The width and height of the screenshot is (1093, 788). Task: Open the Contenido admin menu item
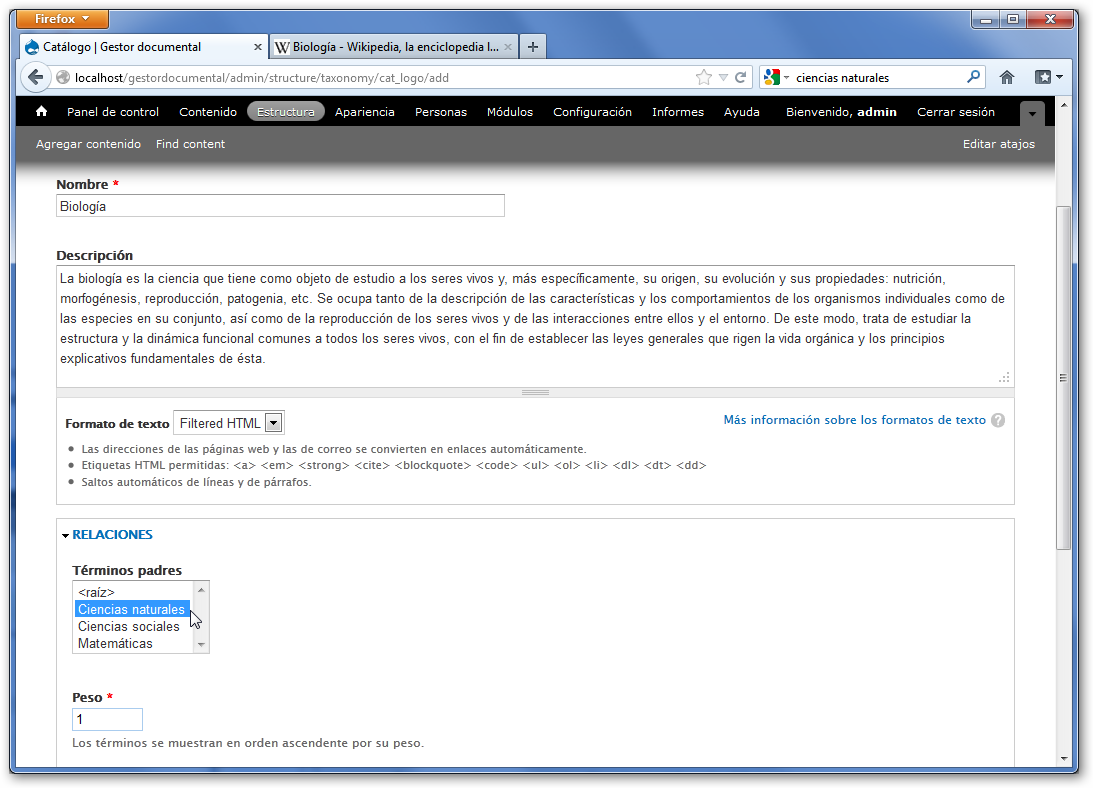pos(208,112)
